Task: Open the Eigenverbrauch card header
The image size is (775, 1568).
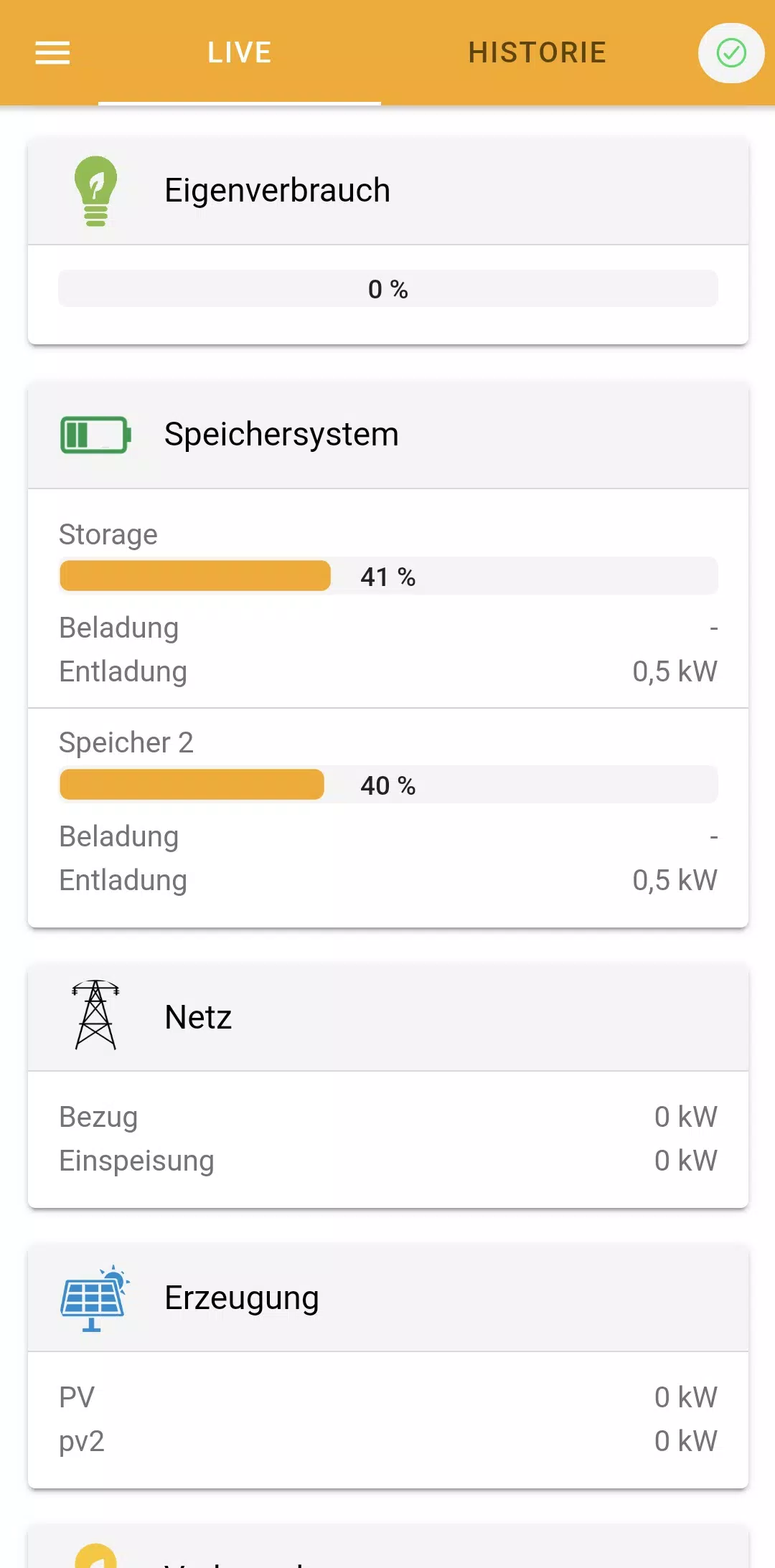Action: (x=387, y=191)
